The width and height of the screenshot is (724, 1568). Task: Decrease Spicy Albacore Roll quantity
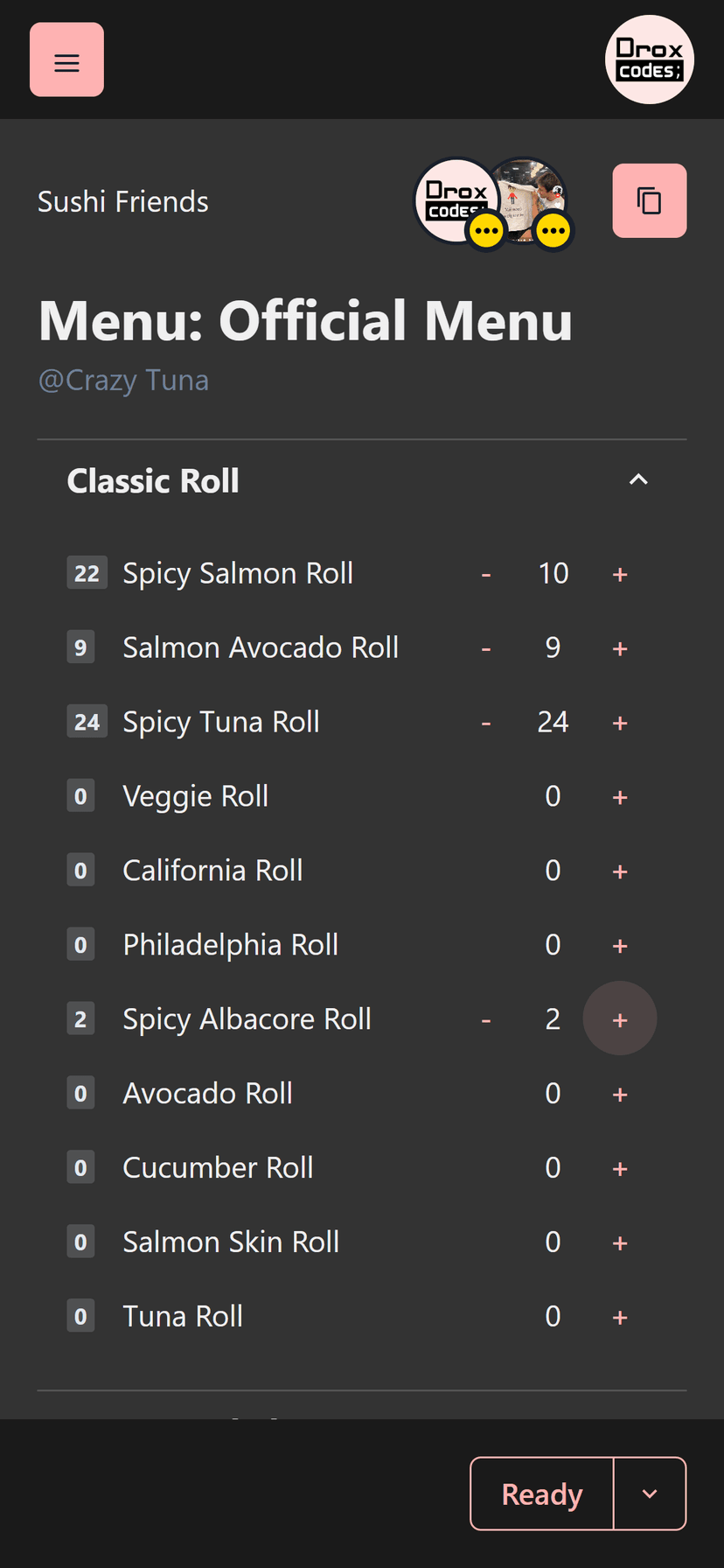click(x=486, y=1019)
